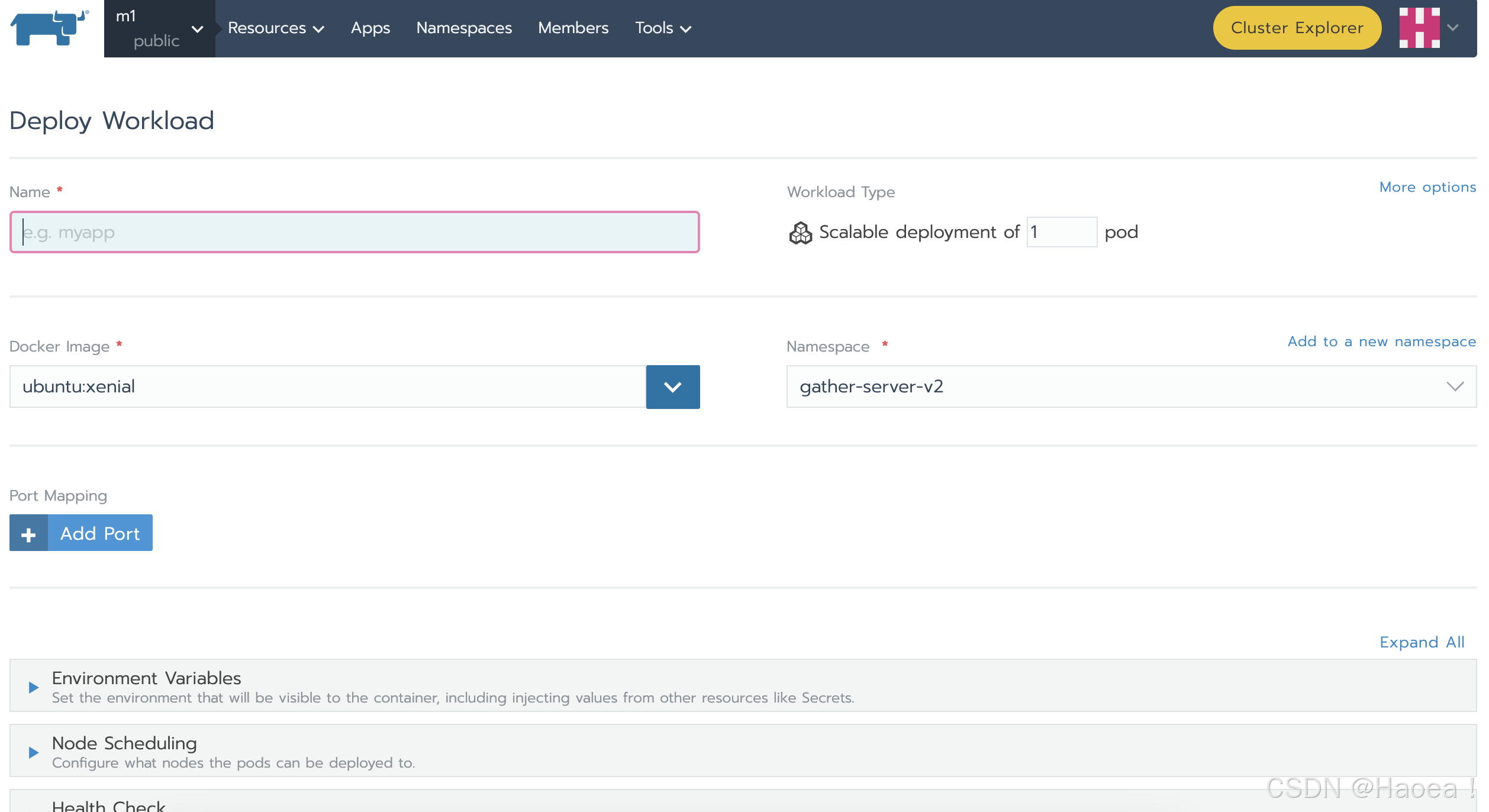Click the pod count input field
The height and width of the screenshot is (812, 1489).
coord(1061,233)
